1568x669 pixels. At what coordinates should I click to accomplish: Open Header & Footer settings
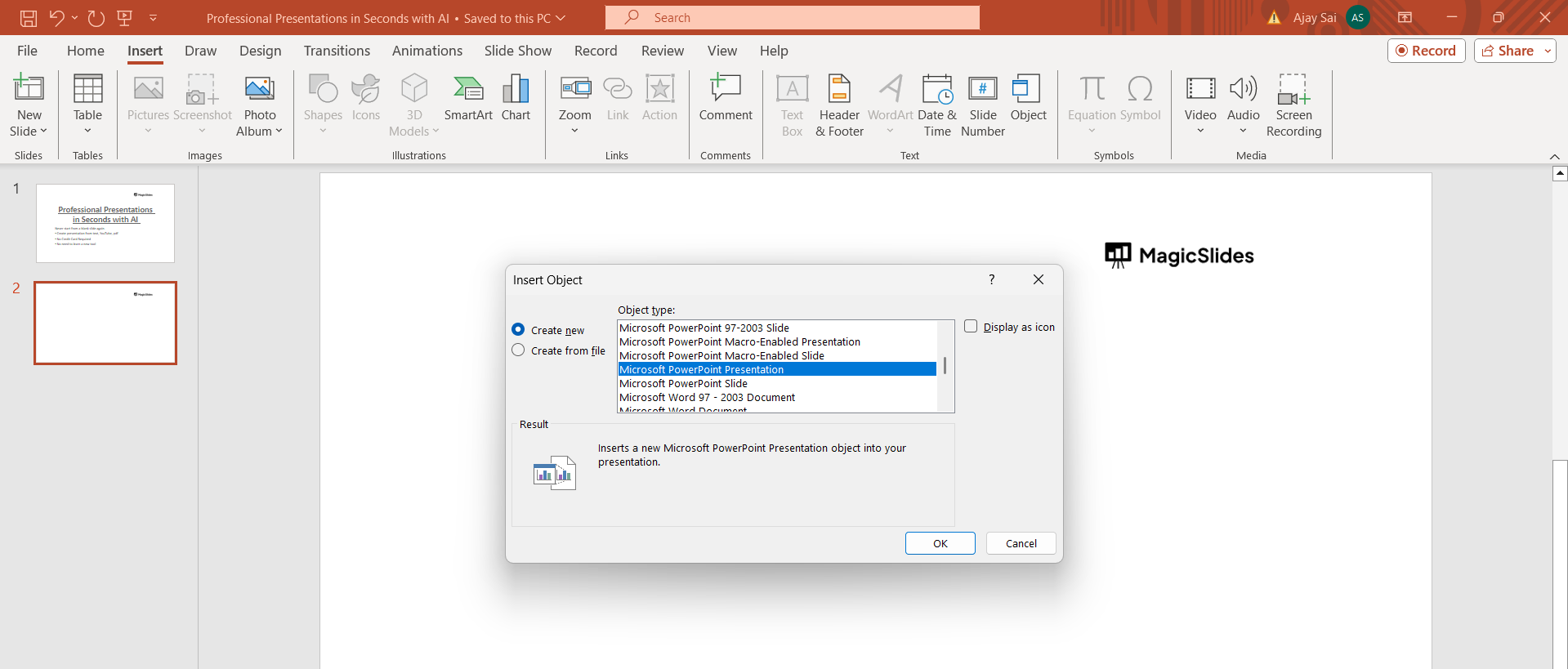839,105
